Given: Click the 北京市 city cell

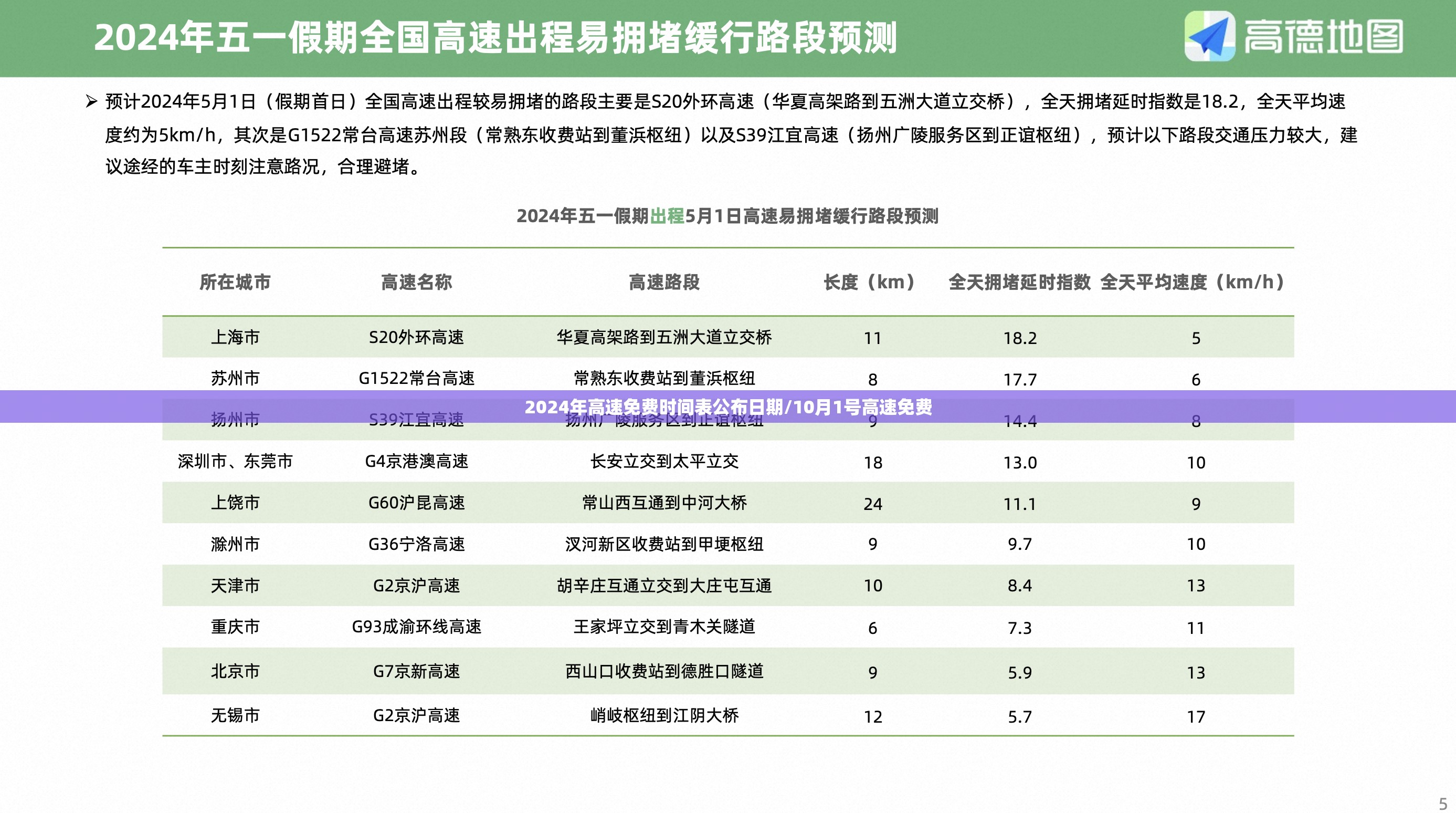Looking at the screenshot, I should (x=235, y=671).
